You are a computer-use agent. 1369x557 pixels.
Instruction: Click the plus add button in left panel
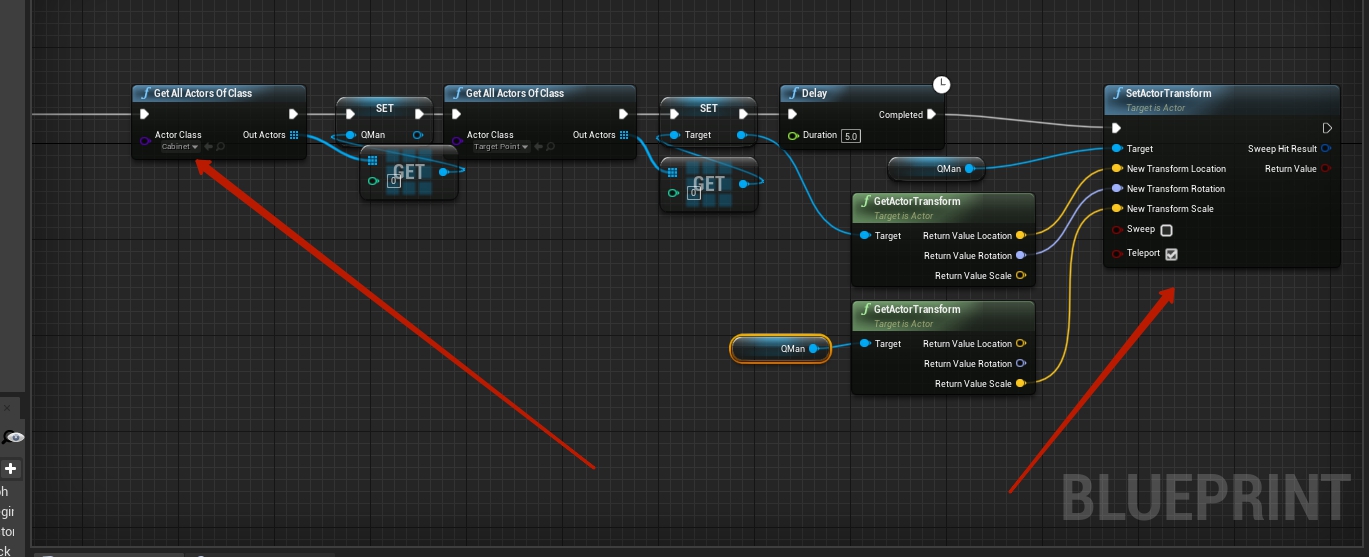coord(11,468)
